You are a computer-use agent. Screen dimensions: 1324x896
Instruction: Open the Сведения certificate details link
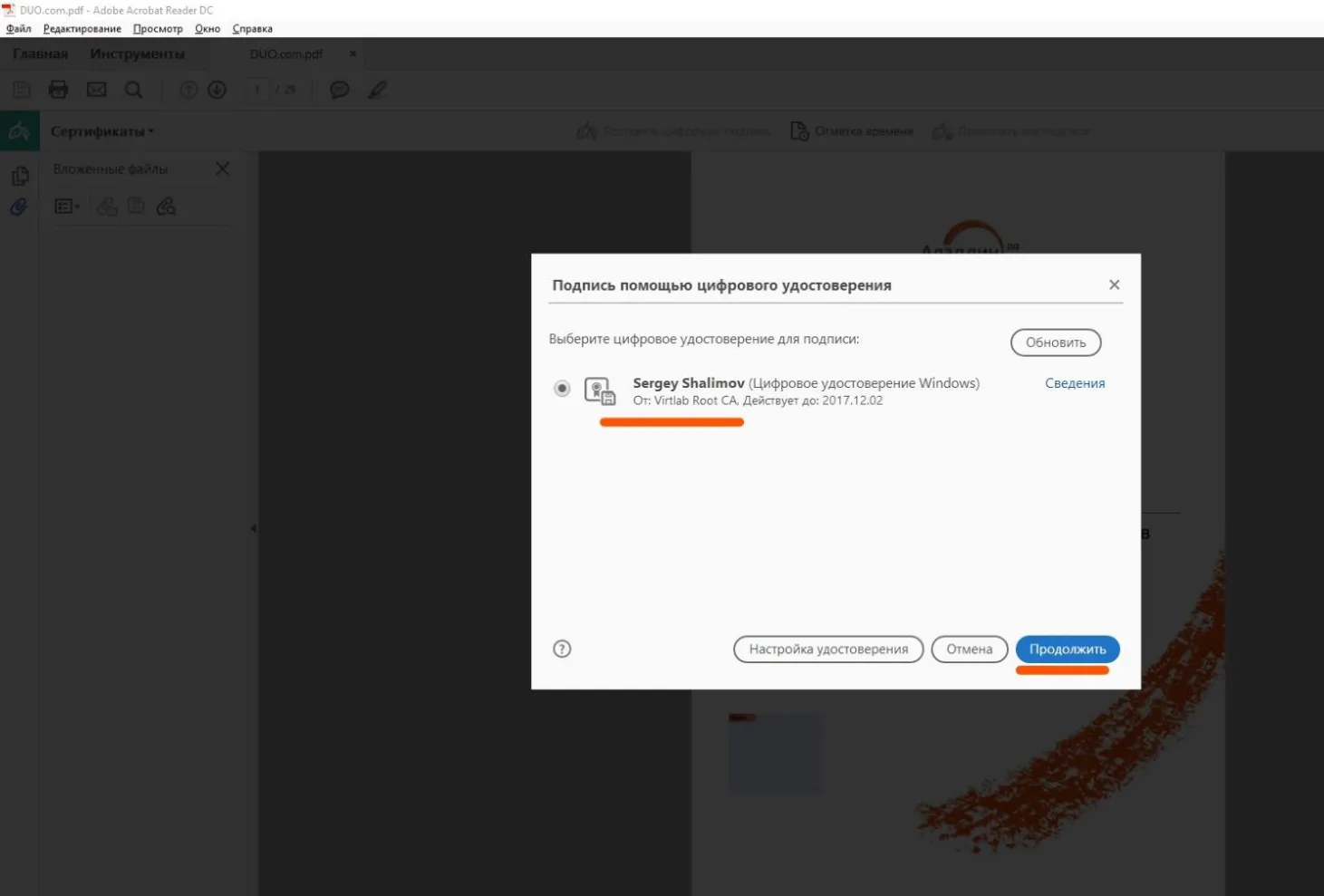1075,383
